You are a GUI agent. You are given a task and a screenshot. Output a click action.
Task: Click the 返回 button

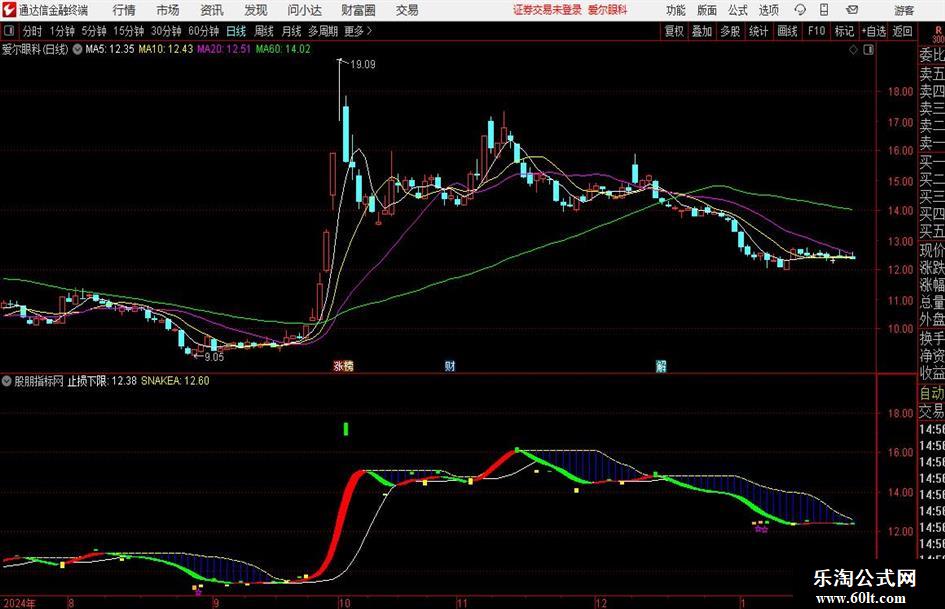click(x=902, y=31)
